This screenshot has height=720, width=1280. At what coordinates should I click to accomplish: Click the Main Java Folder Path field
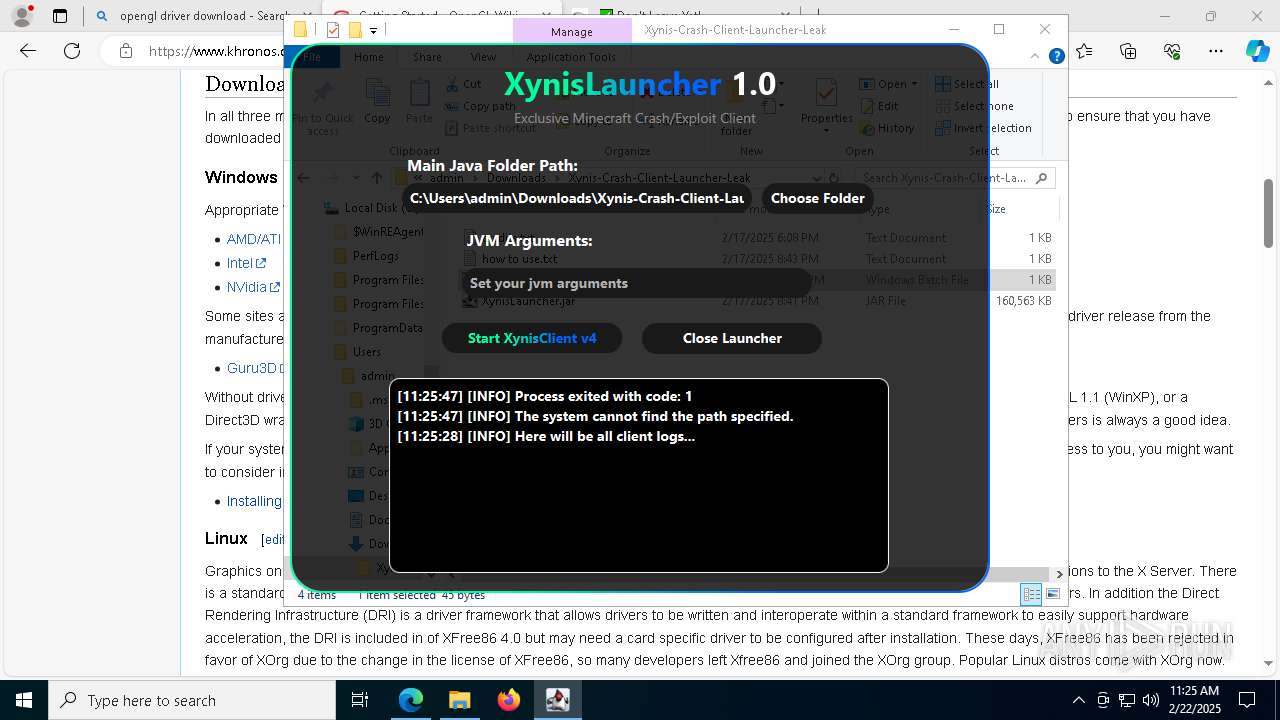pyautogui.click(x=577, y=198)
